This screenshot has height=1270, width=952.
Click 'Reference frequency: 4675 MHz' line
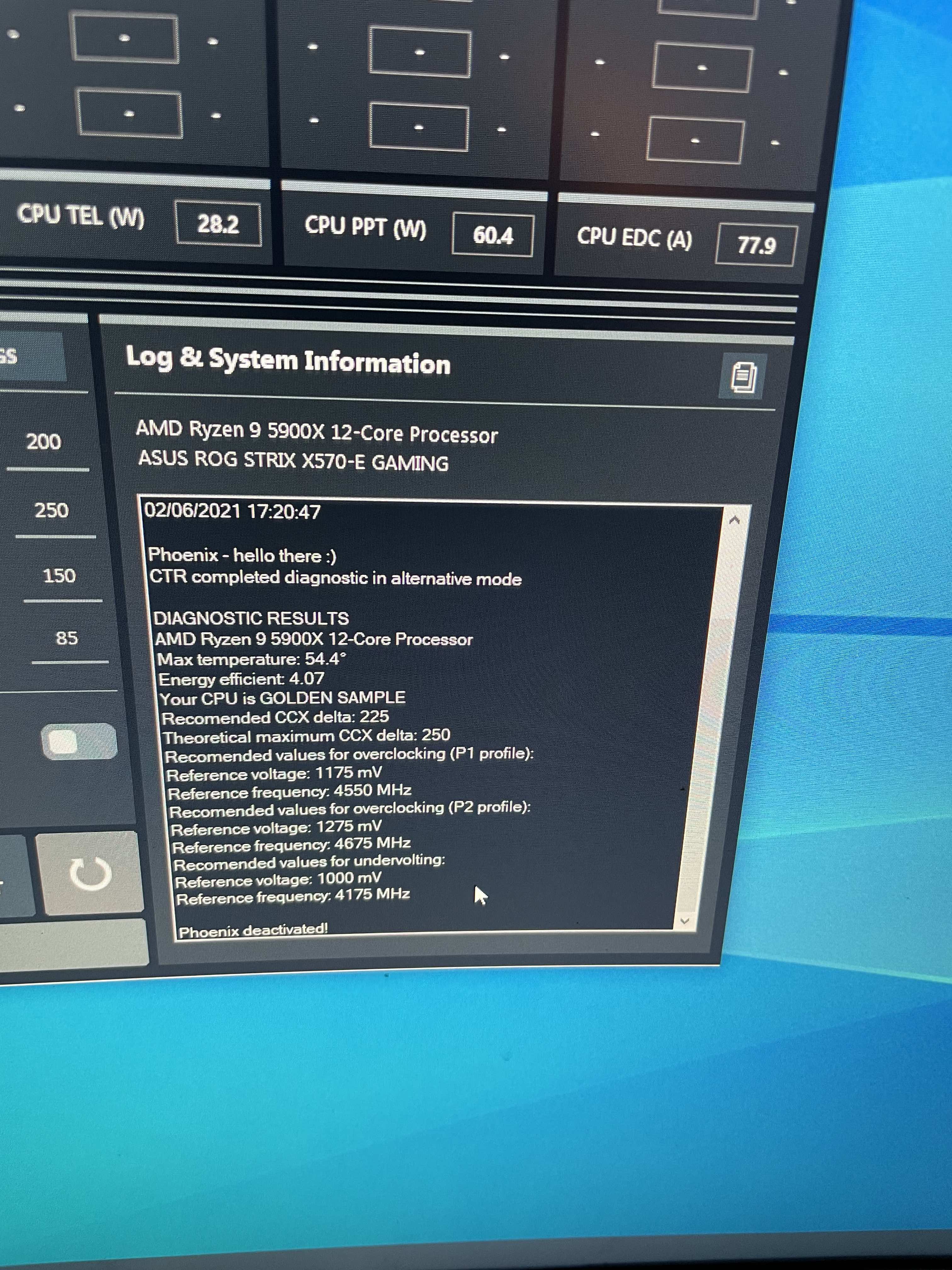click(x=292, y=844)
